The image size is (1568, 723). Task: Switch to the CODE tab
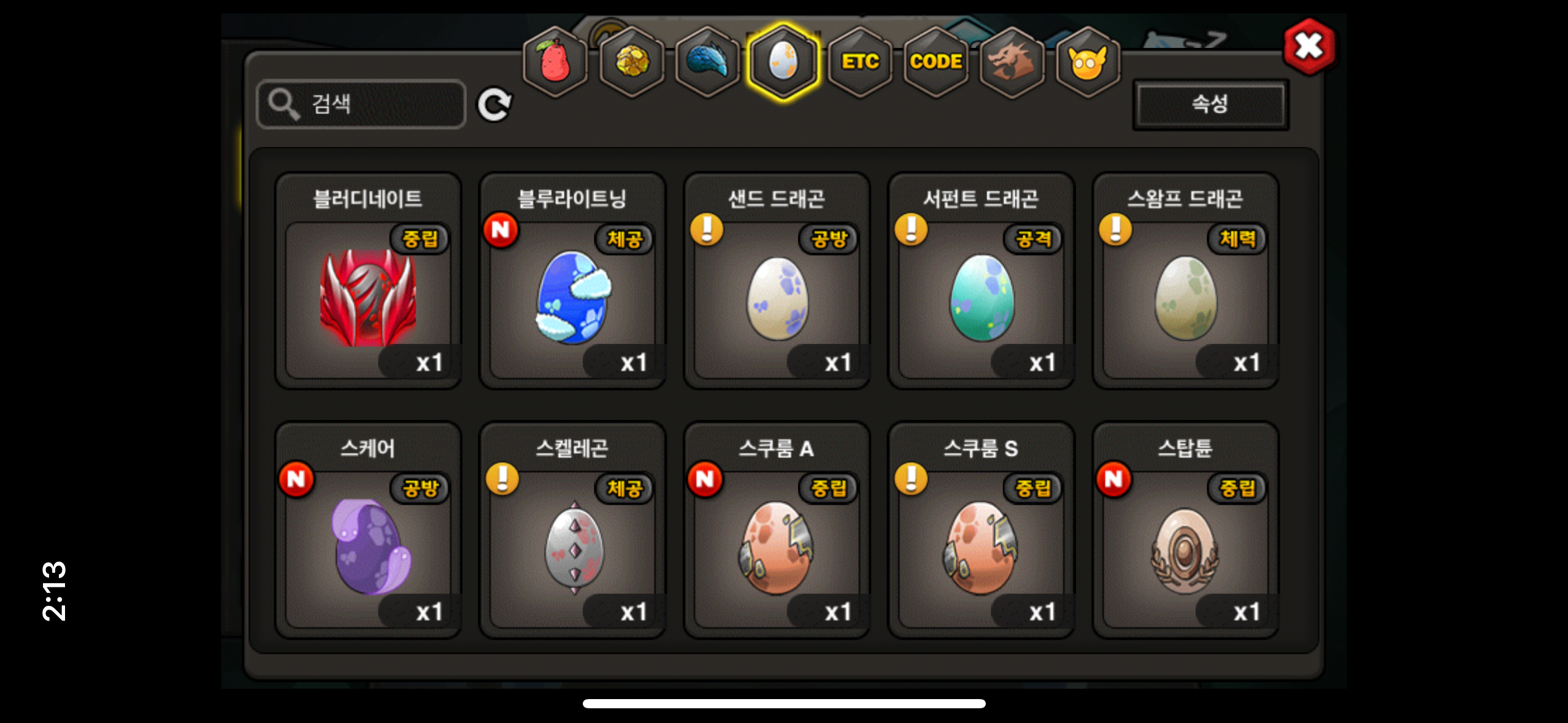click(x=936, y=61)
